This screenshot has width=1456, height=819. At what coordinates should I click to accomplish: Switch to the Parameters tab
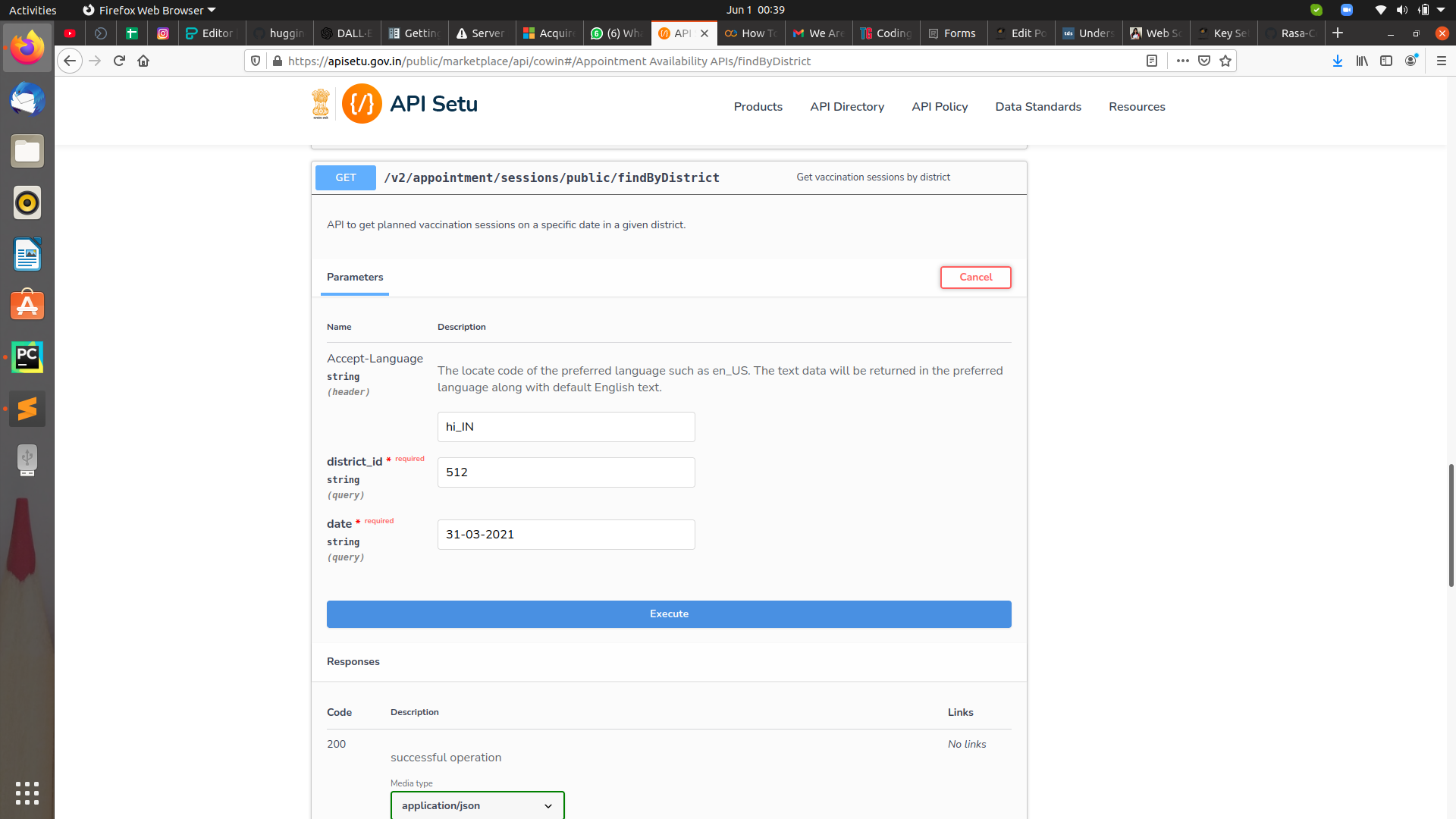pyautogui.click(x=354, y=278)
